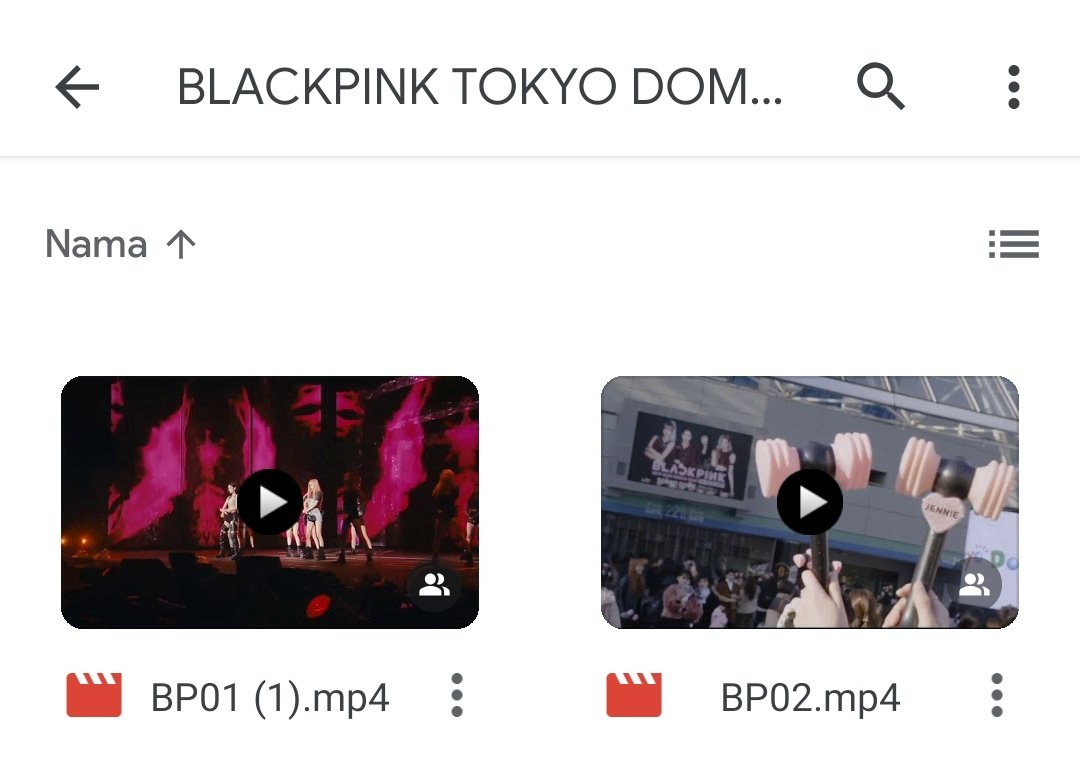Tap the BP01 (1).mp4 file name
The image size is (1080, 780).
(x=270, y=697)
